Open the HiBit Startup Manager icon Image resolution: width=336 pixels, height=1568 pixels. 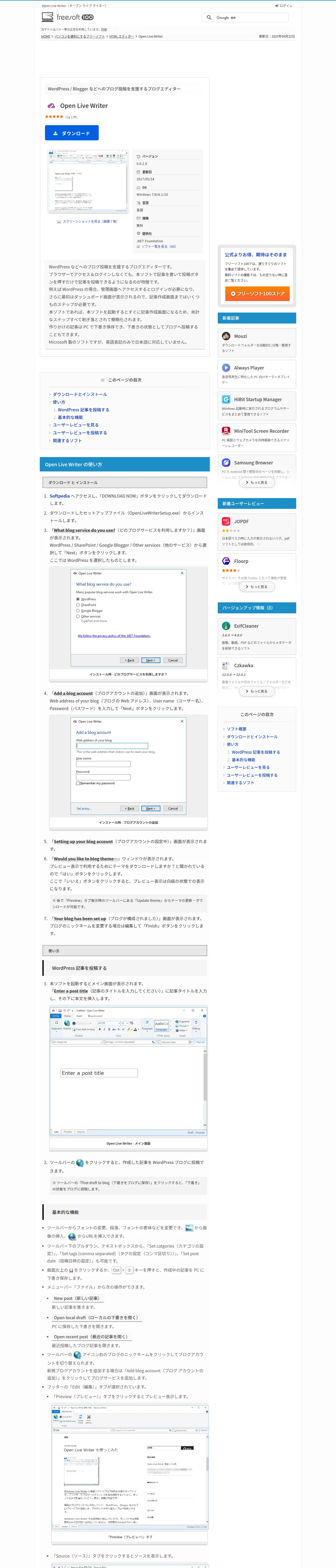226,399
